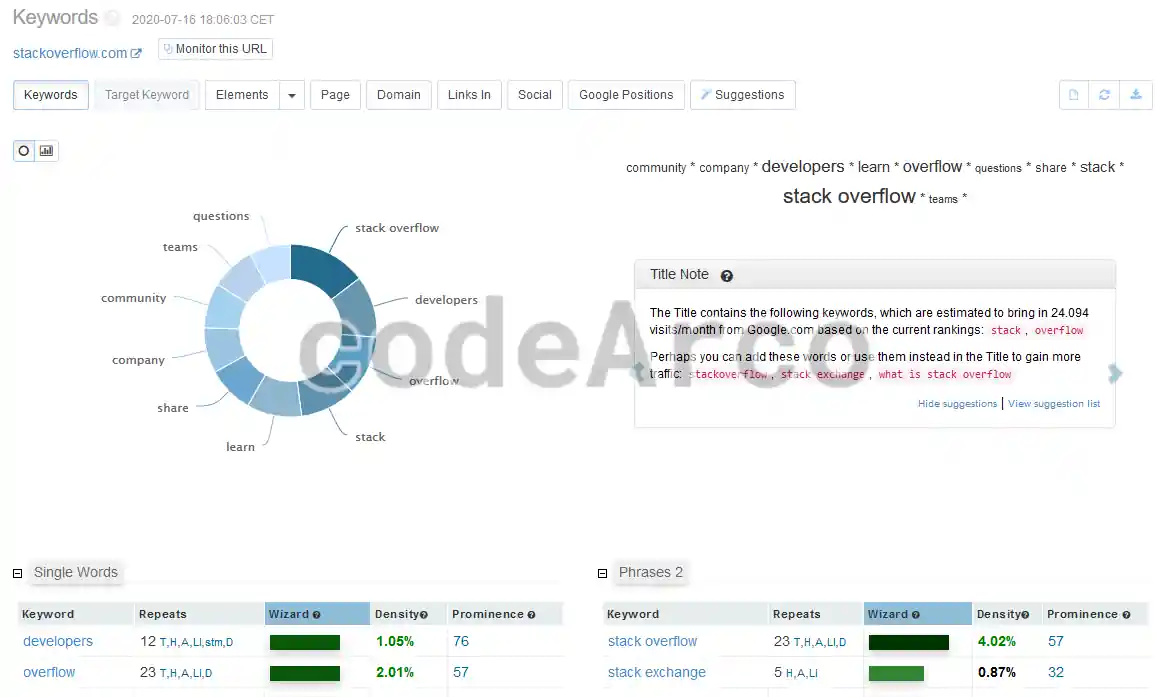Image resolution: width=1165 pixels, height=697 pixels.
Task: Click the share label on the donut chart
Action: 173,408
